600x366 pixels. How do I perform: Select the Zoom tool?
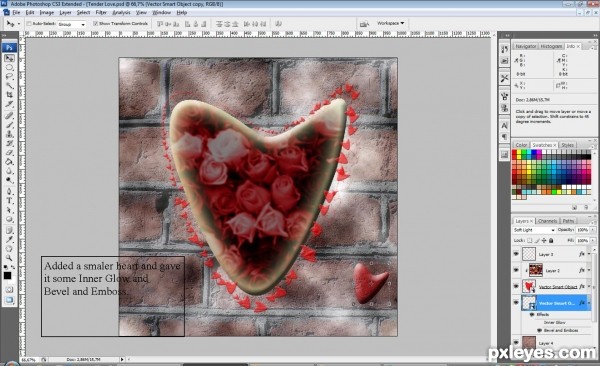click(x=9, y=258)
